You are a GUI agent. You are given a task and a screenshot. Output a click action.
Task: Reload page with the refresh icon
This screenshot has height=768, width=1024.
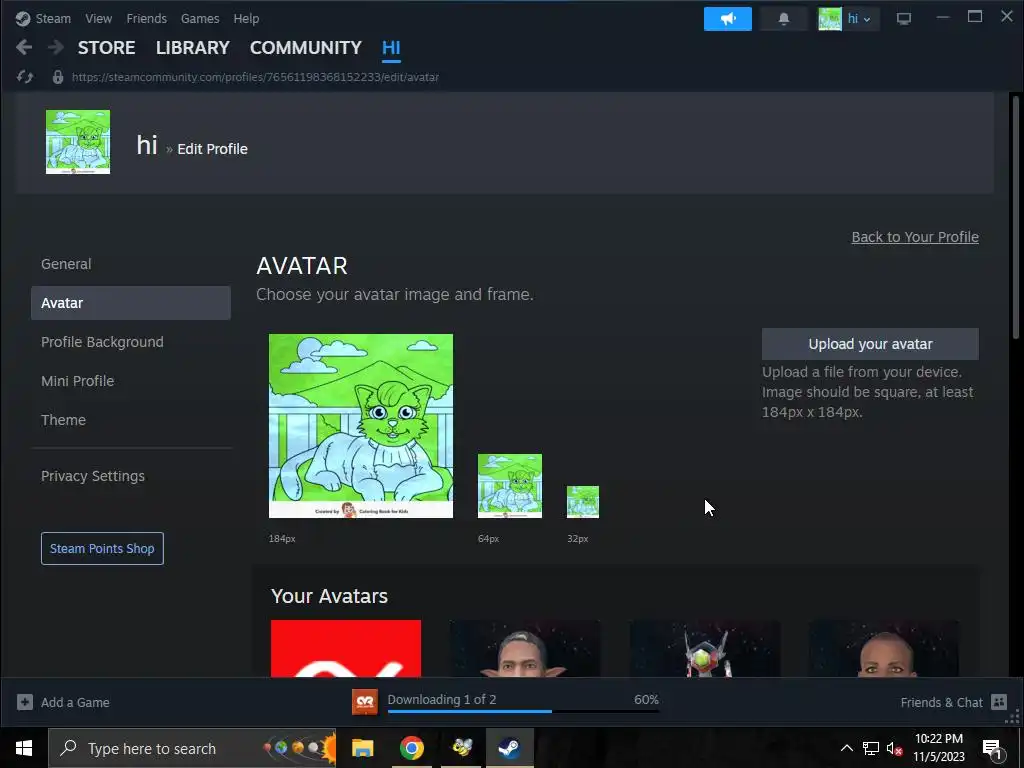[x=25, y=77]
